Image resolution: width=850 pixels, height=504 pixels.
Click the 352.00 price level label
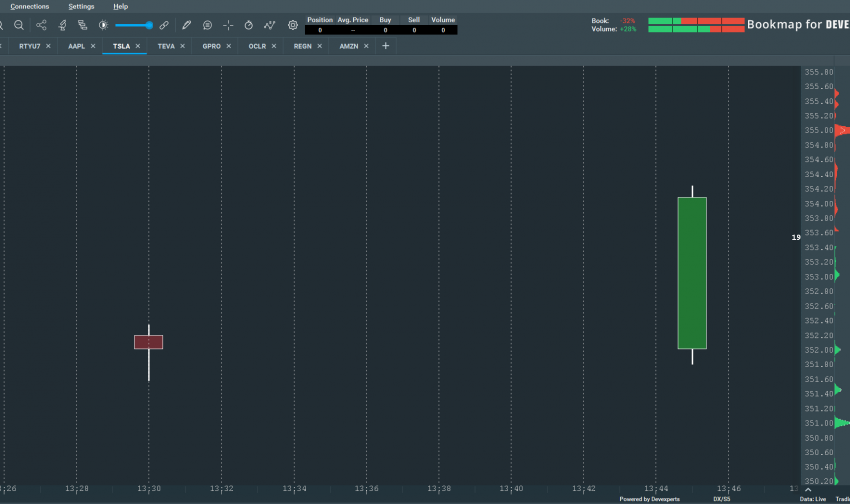pyautogui.click(x=819, y=350)
